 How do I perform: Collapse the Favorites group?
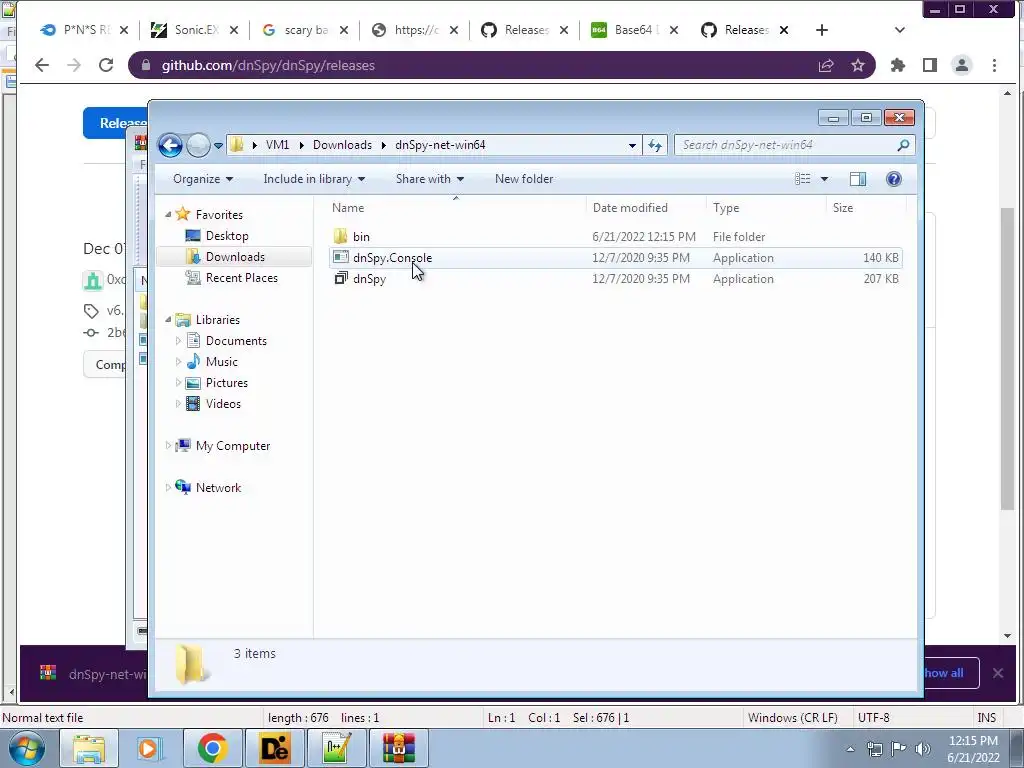coord(168,215)
